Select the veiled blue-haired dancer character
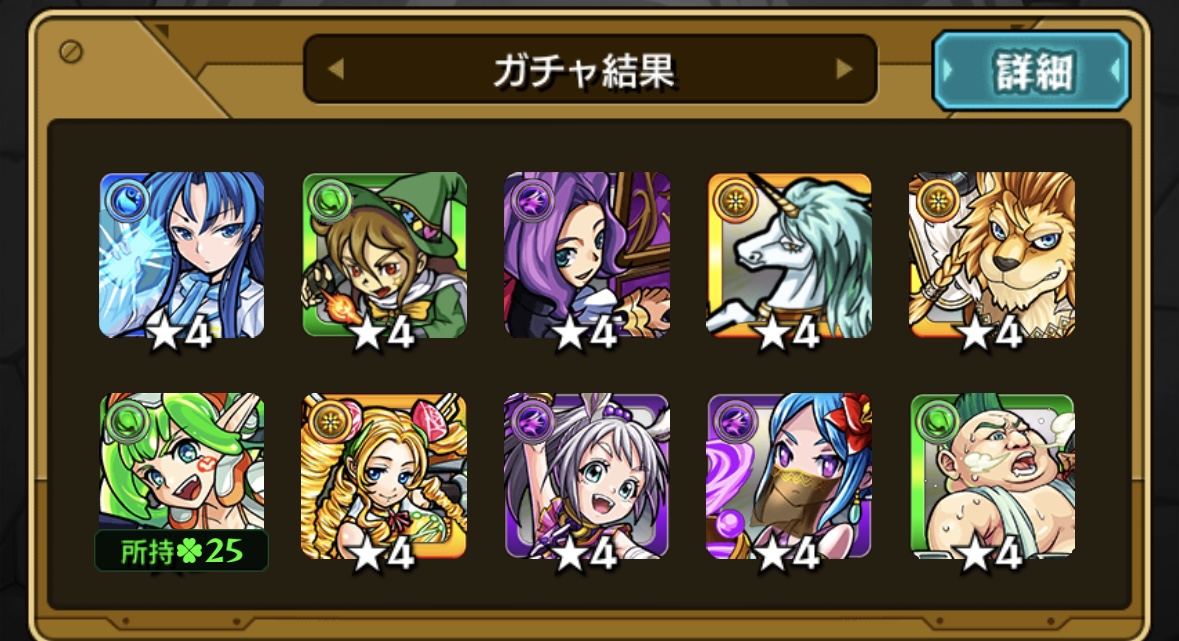This screenshot has height=641, width=1179. [790, 475]
